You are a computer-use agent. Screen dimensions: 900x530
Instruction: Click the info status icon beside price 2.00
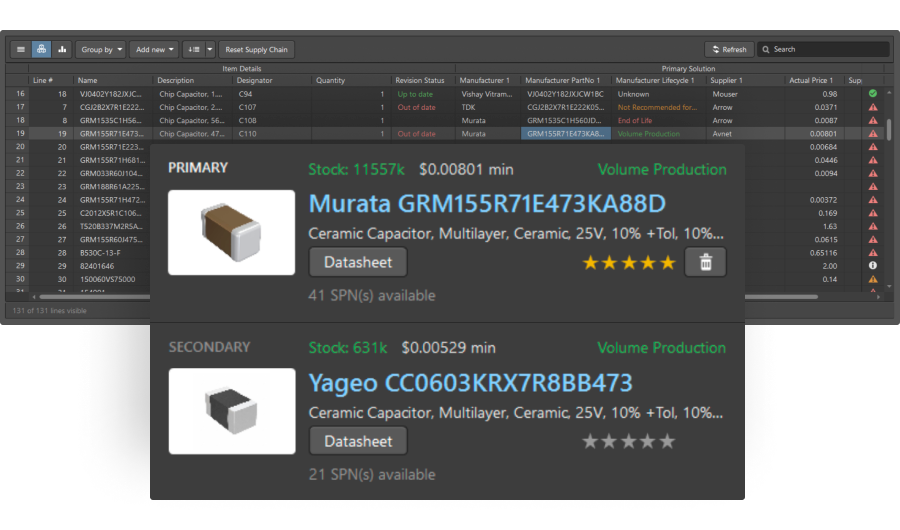tap(873, 266)
